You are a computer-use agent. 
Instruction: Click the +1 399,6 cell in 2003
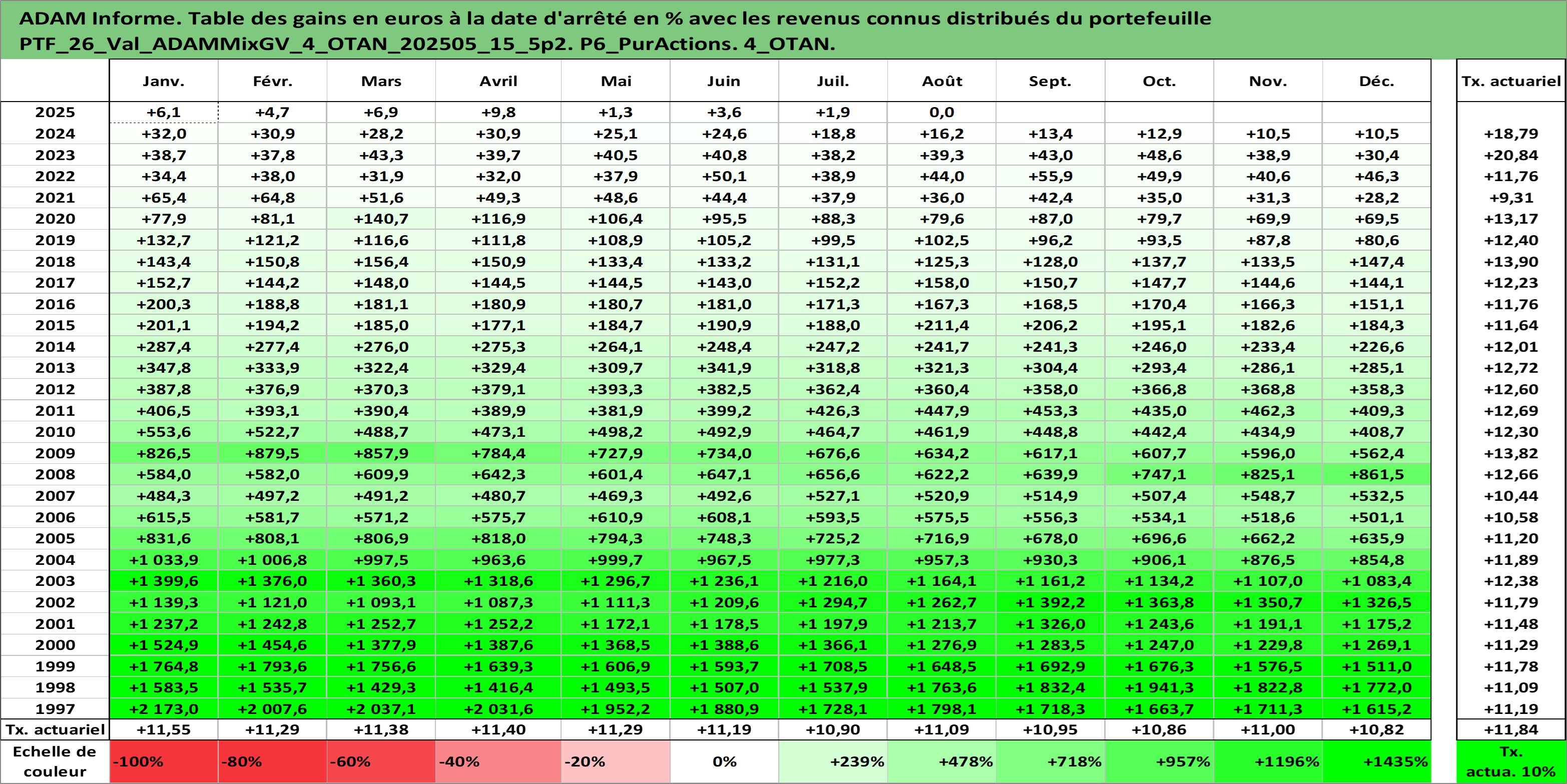(x=164, y=581)
